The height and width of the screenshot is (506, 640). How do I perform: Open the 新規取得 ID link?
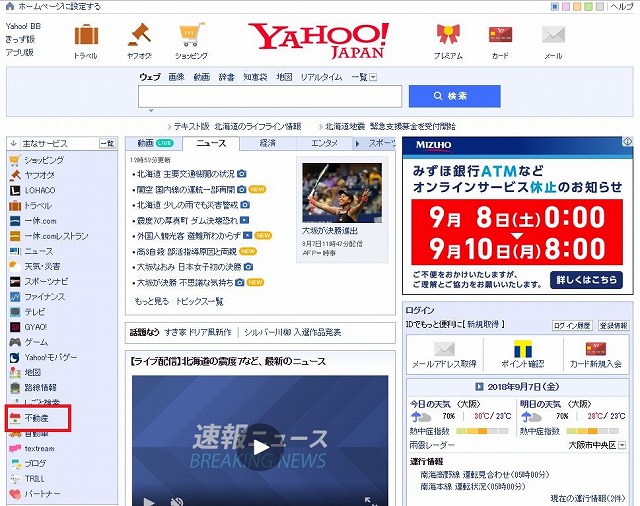click(x=483, y=324)
